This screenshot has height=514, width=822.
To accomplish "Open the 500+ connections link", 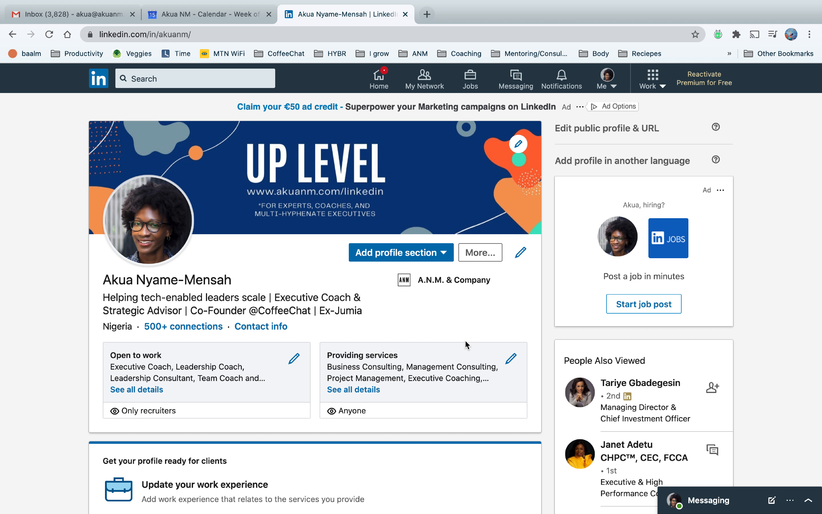I will [183, 326].
